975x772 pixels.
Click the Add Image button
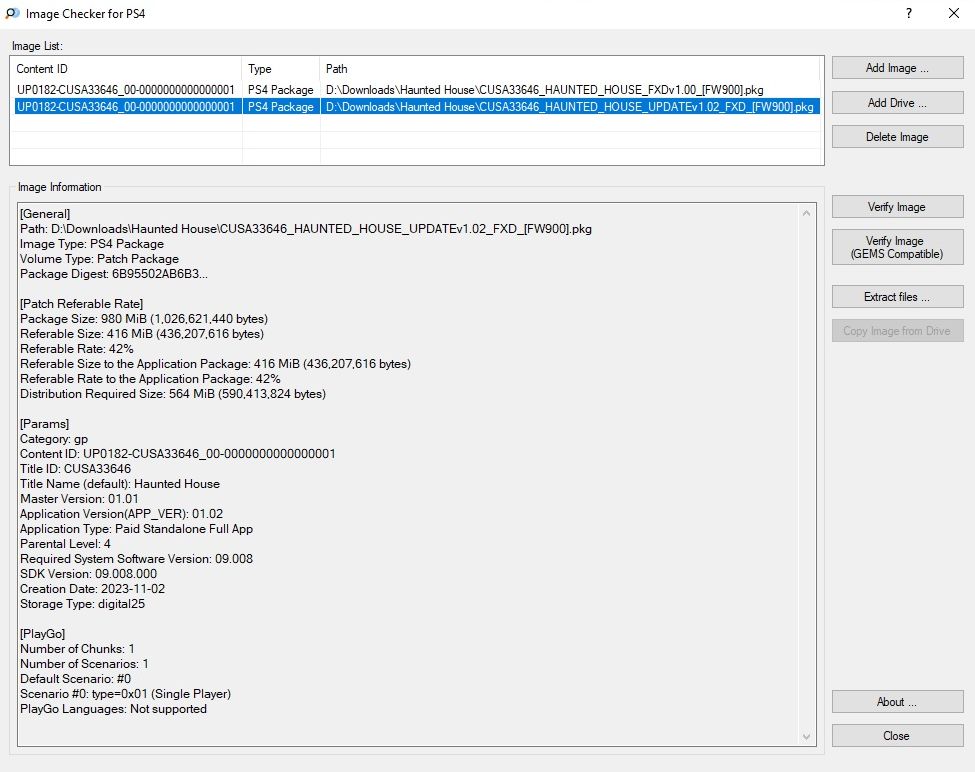[897, 68]
